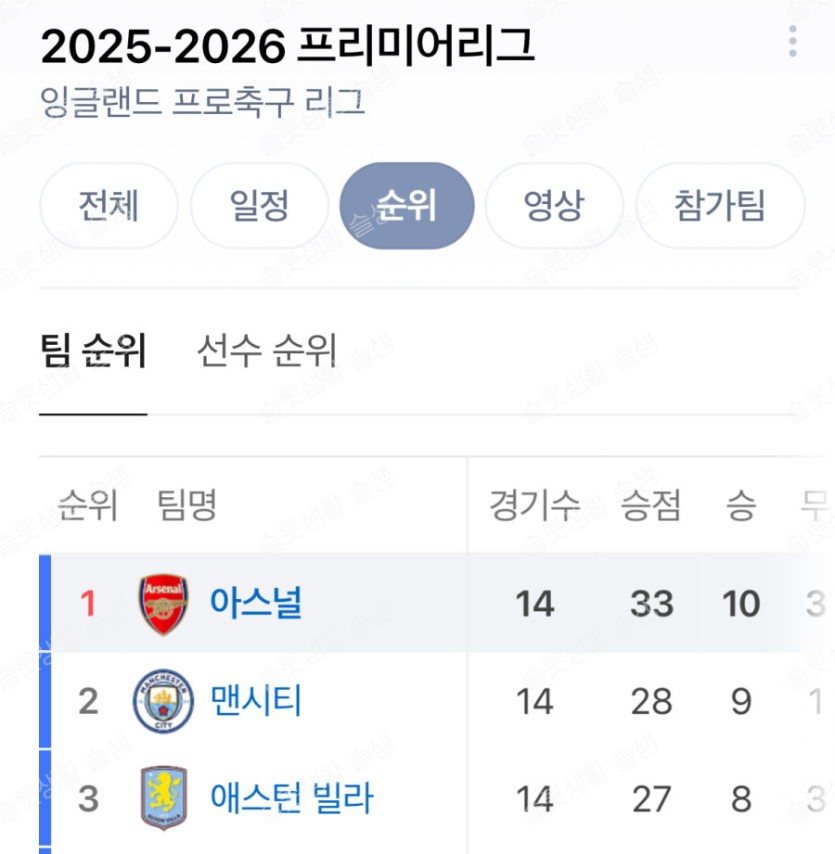
Task: Open the 애스턴 빌라 team link
Action: point(291,799)
